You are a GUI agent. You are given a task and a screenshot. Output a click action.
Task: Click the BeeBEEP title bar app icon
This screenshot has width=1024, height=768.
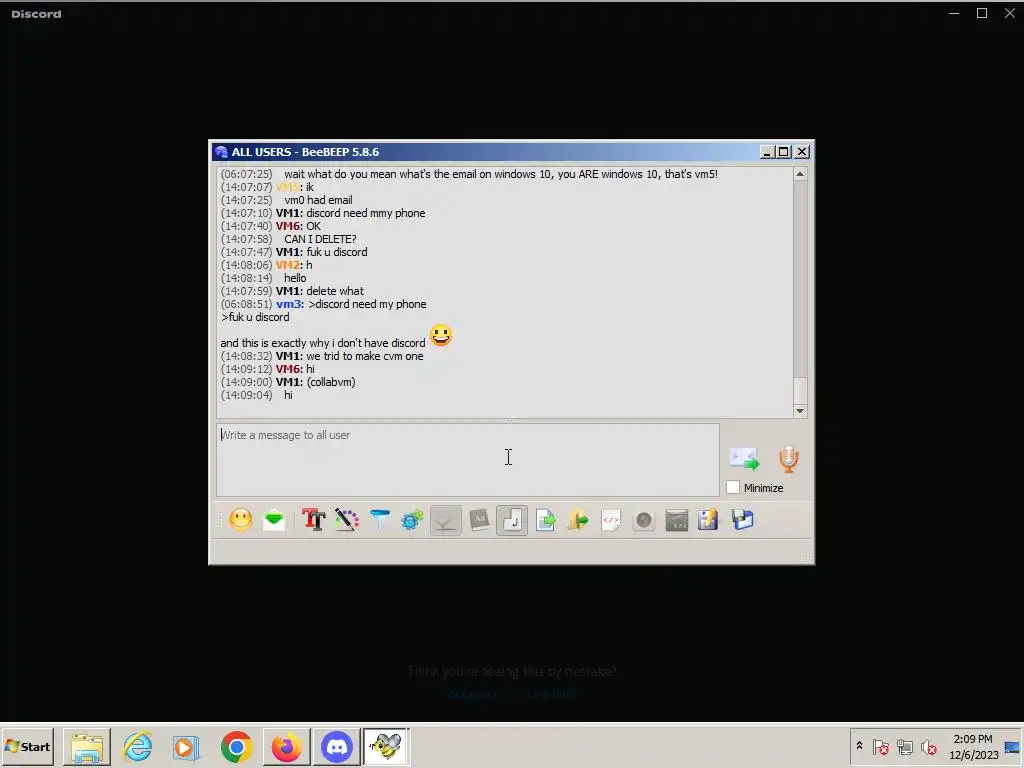(221, 152)
